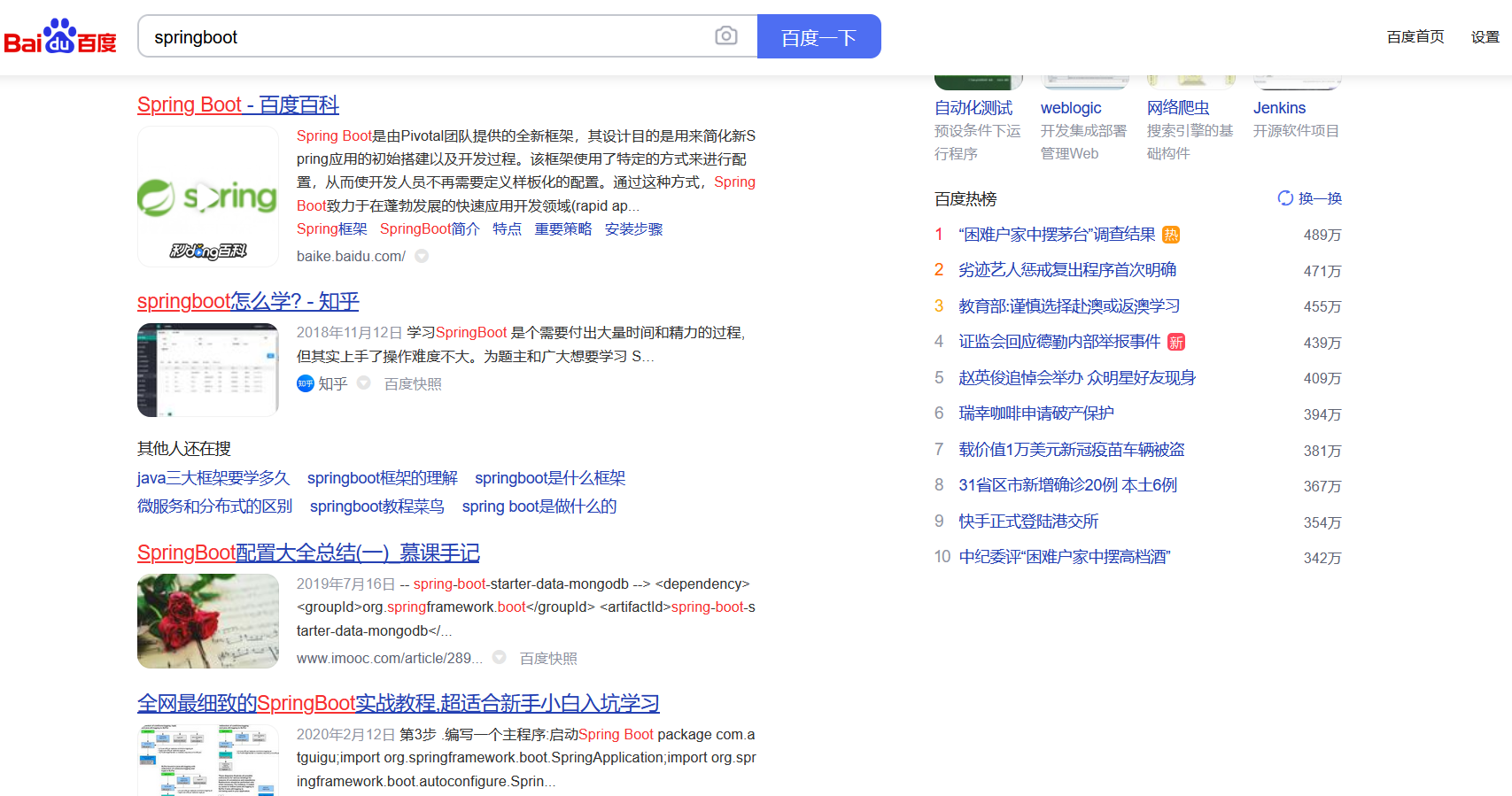Open hot item 证监会回应德勤内部举报事件
Image resolution: width=1512 pixels, height=796 pixels.
tap(1059, 342)
